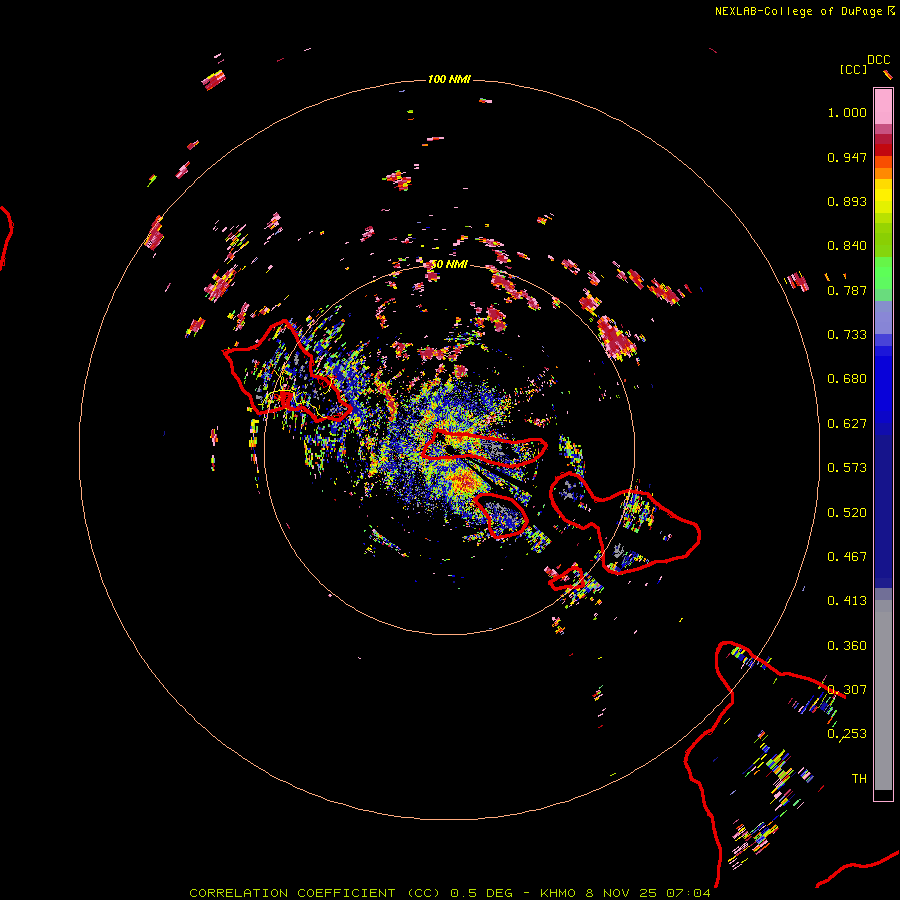Click the [CC] units label
The image size is (900, 900).
click(x=853, y=70)
